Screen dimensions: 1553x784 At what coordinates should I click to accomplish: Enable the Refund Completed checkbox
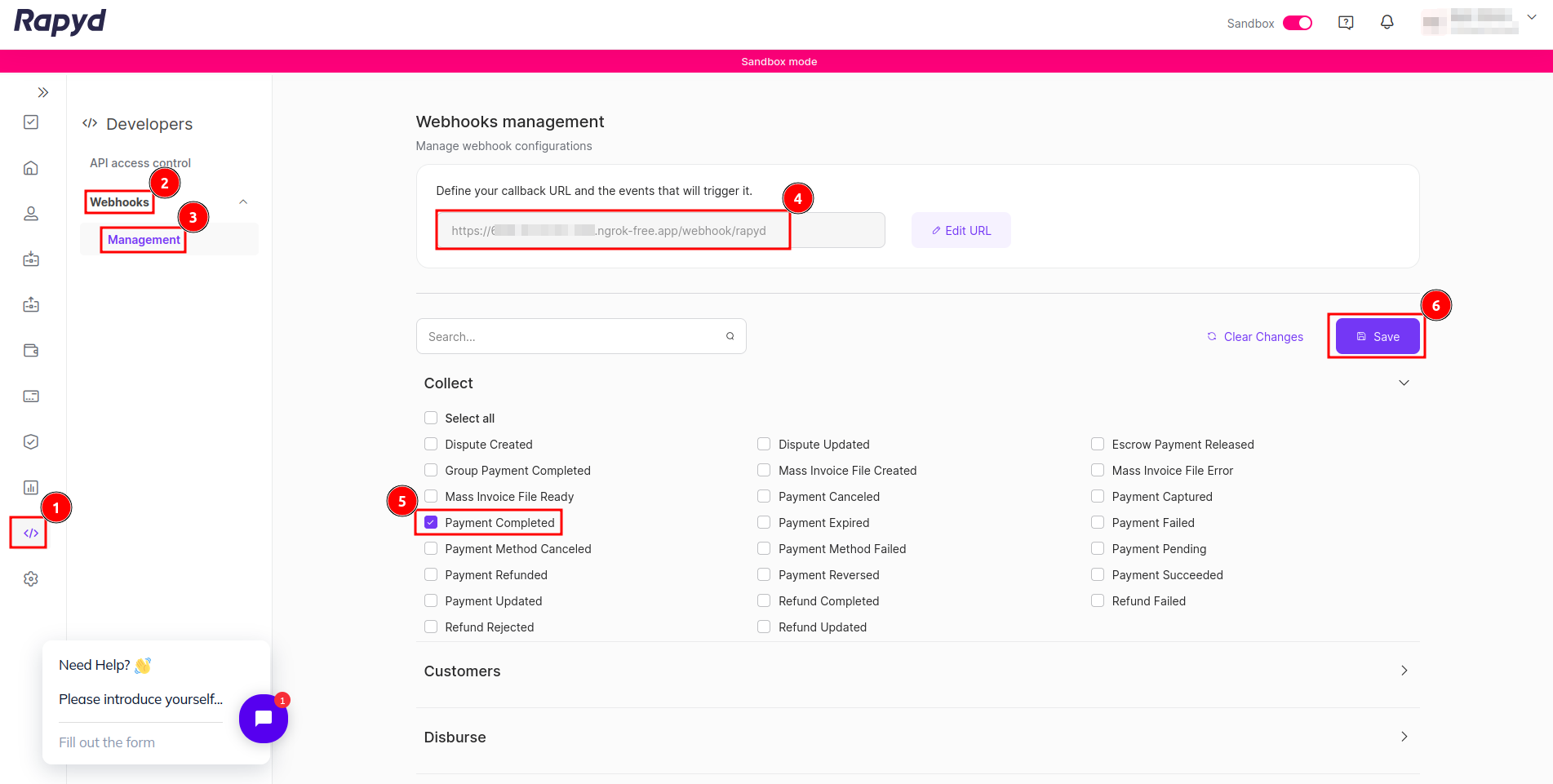pos(764,601)
